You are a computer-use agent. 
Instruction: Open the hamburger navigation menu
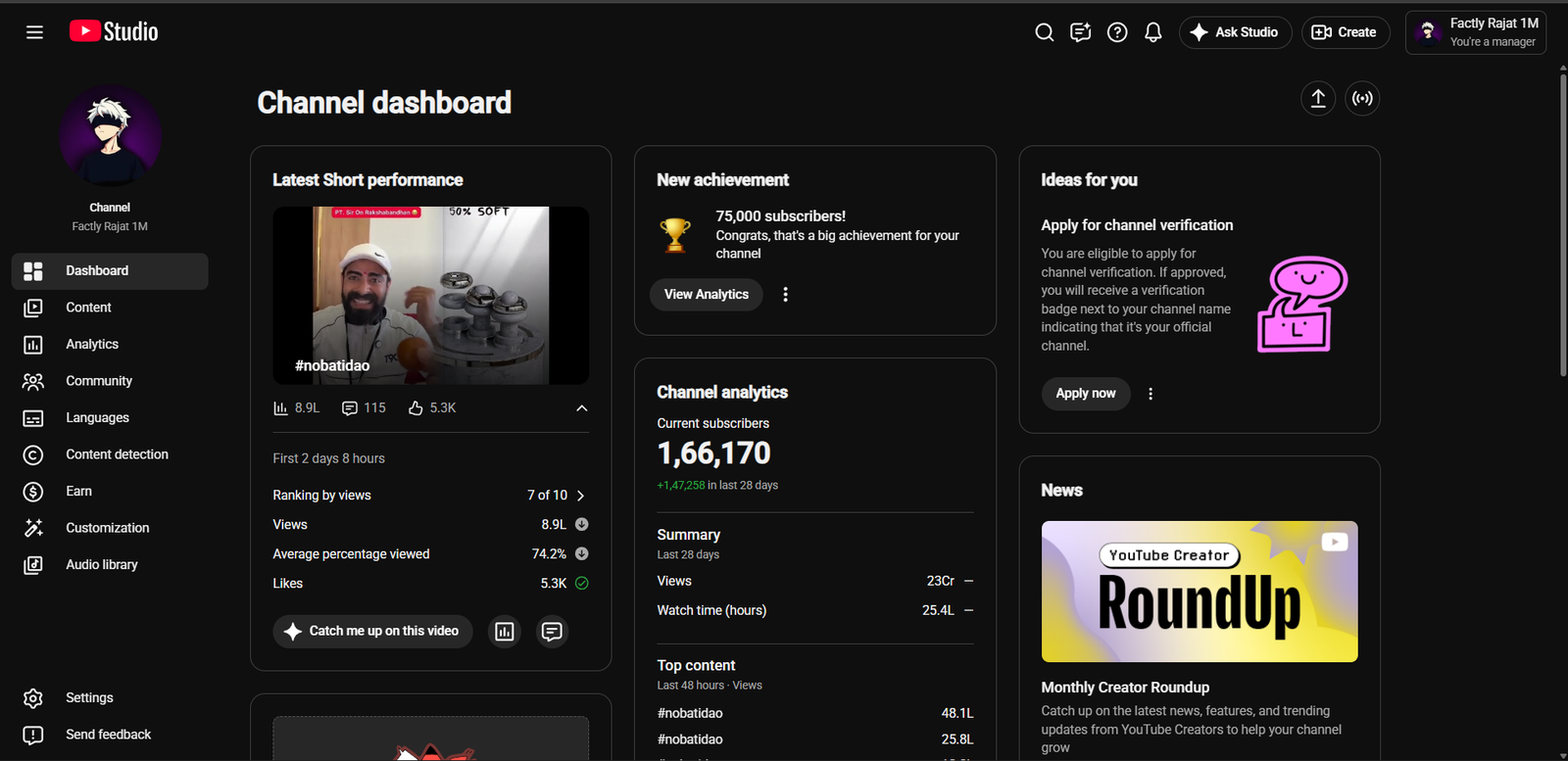(34, 32)
